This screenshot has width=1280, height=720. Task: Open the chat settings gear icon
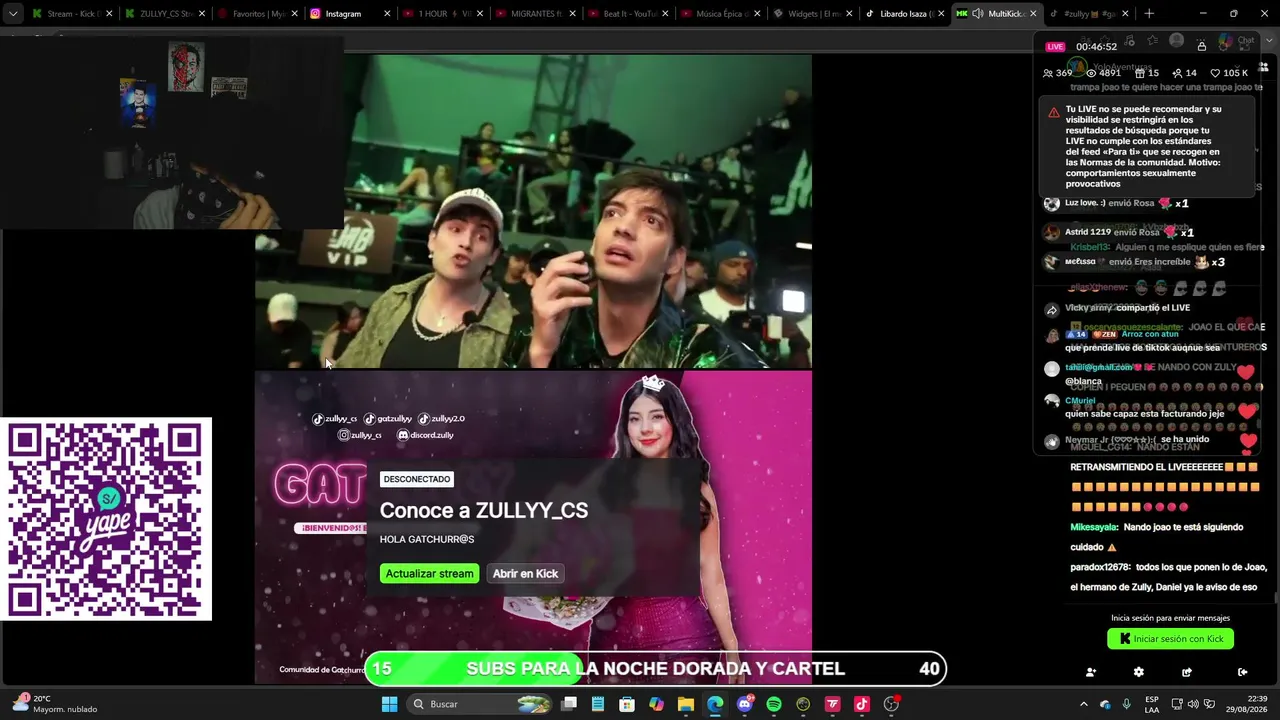[x=1138, y=672]
